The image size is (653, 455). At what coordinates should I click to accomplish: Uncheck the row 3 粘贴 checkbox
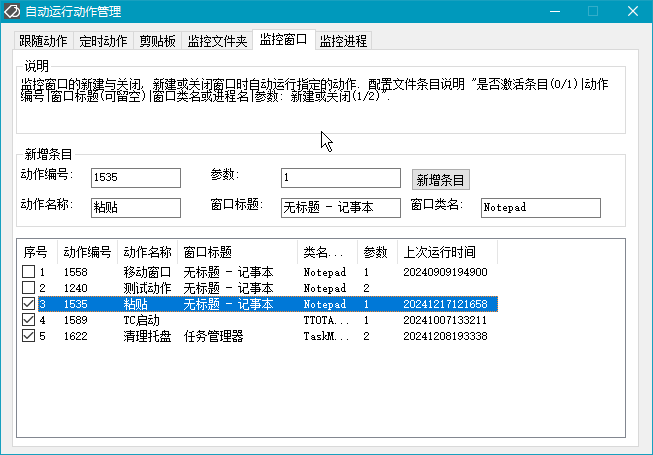tap(28, 304)
